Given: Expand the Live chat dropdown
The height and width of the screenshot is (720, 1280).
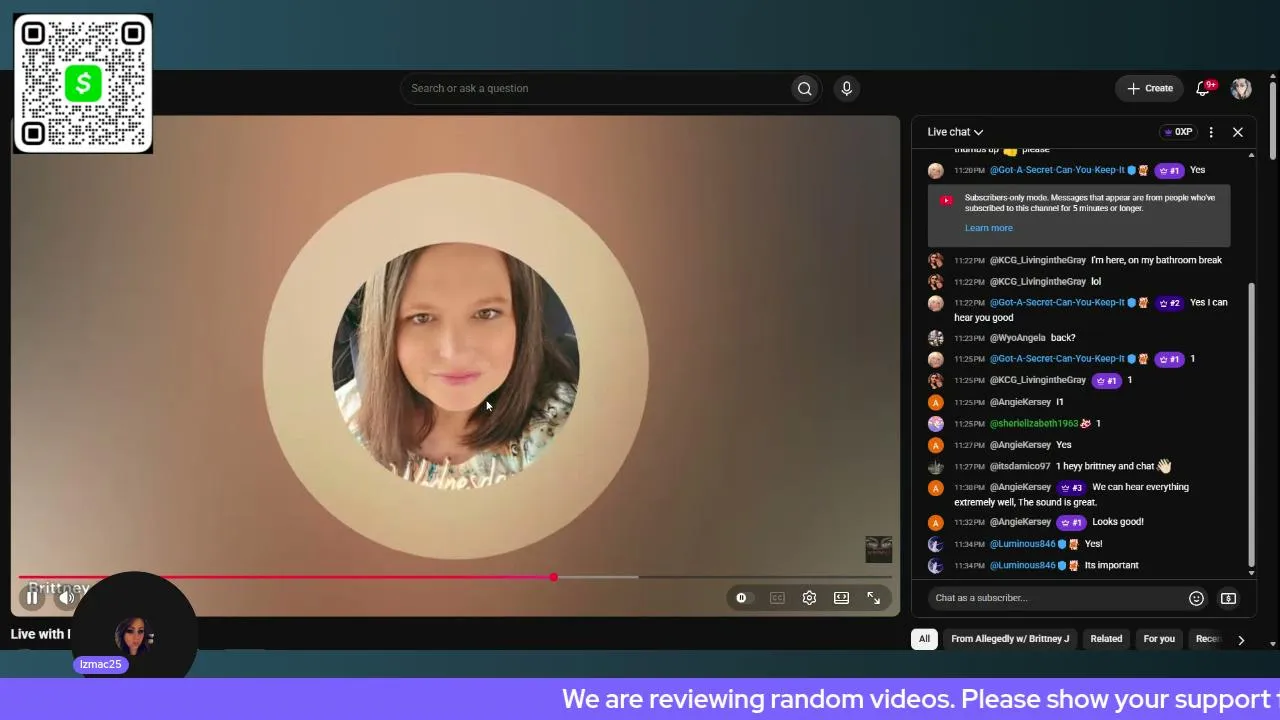Looking at the screenshot, I should pyautogui.click(x=955, y=132).
